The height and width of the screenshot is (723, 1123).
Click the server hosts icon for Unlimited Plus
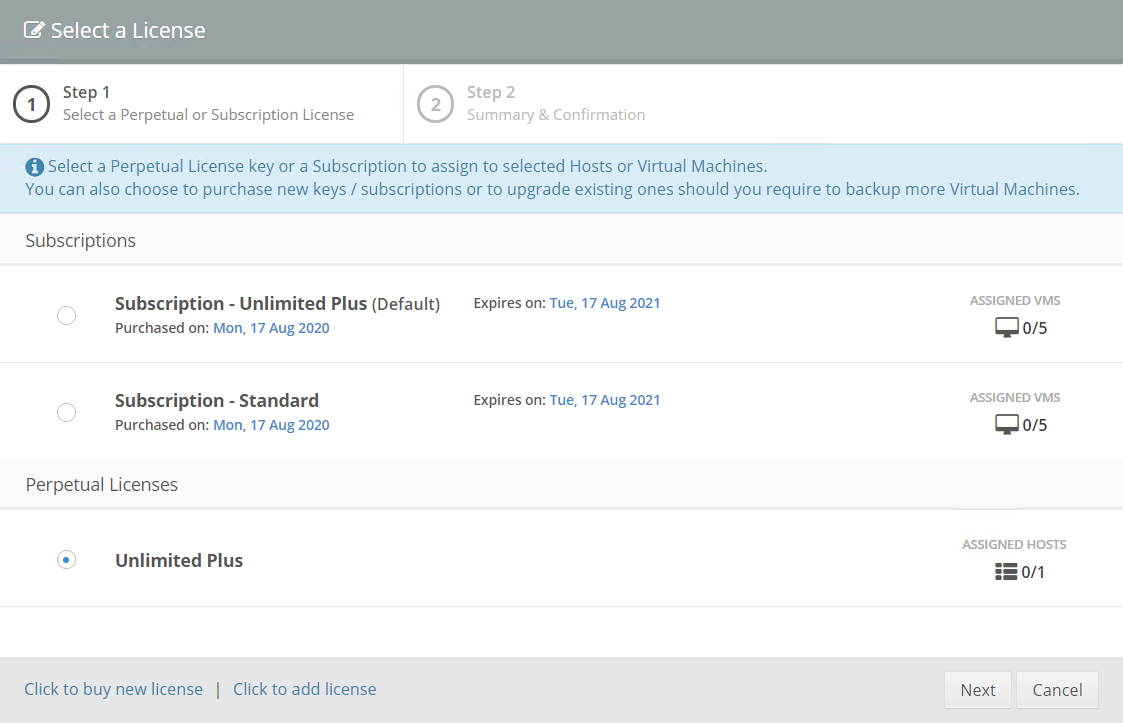[x=1005, y=572]
